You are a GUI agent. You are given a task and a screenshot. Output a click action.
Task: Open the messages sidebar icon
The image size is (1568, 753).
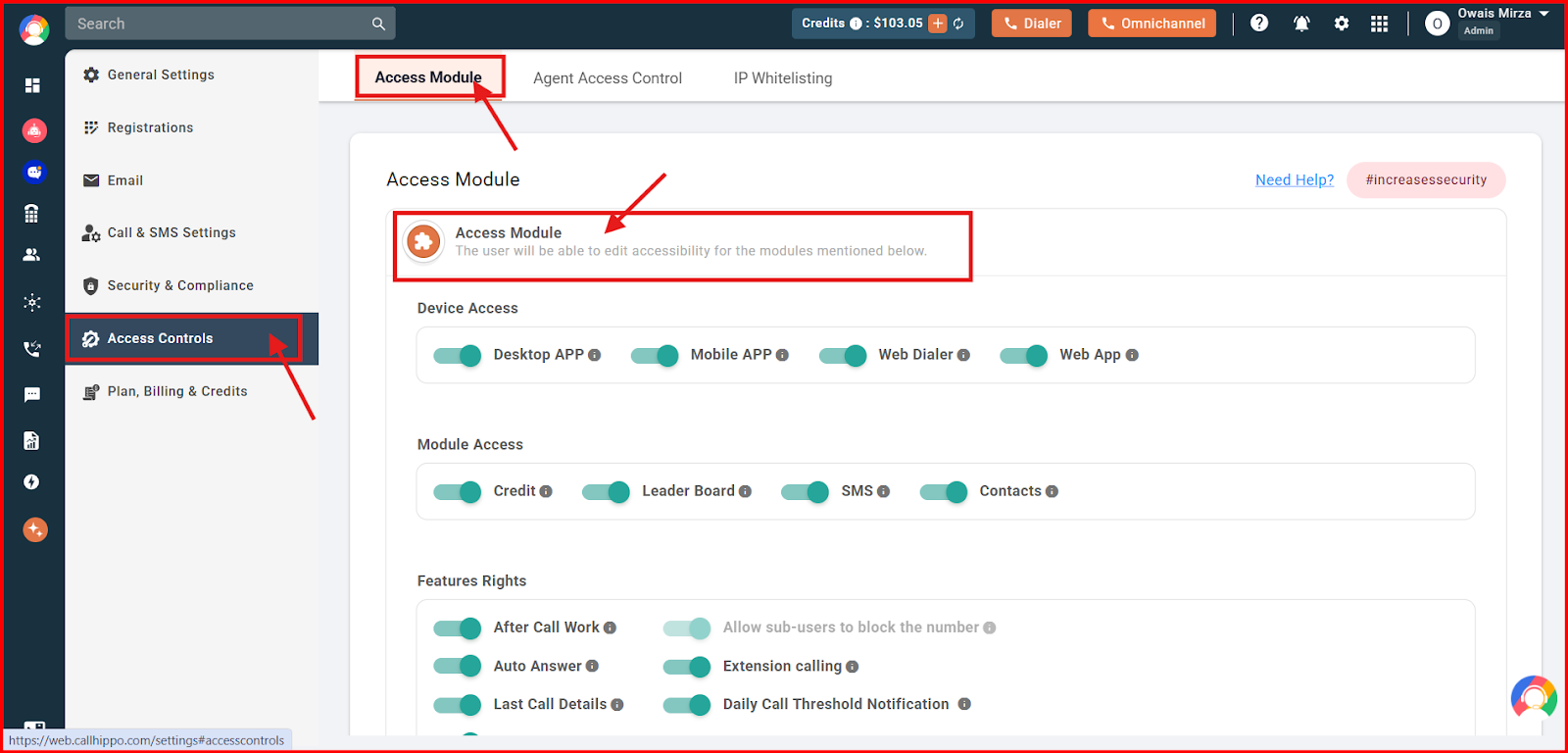click(32, 394)
